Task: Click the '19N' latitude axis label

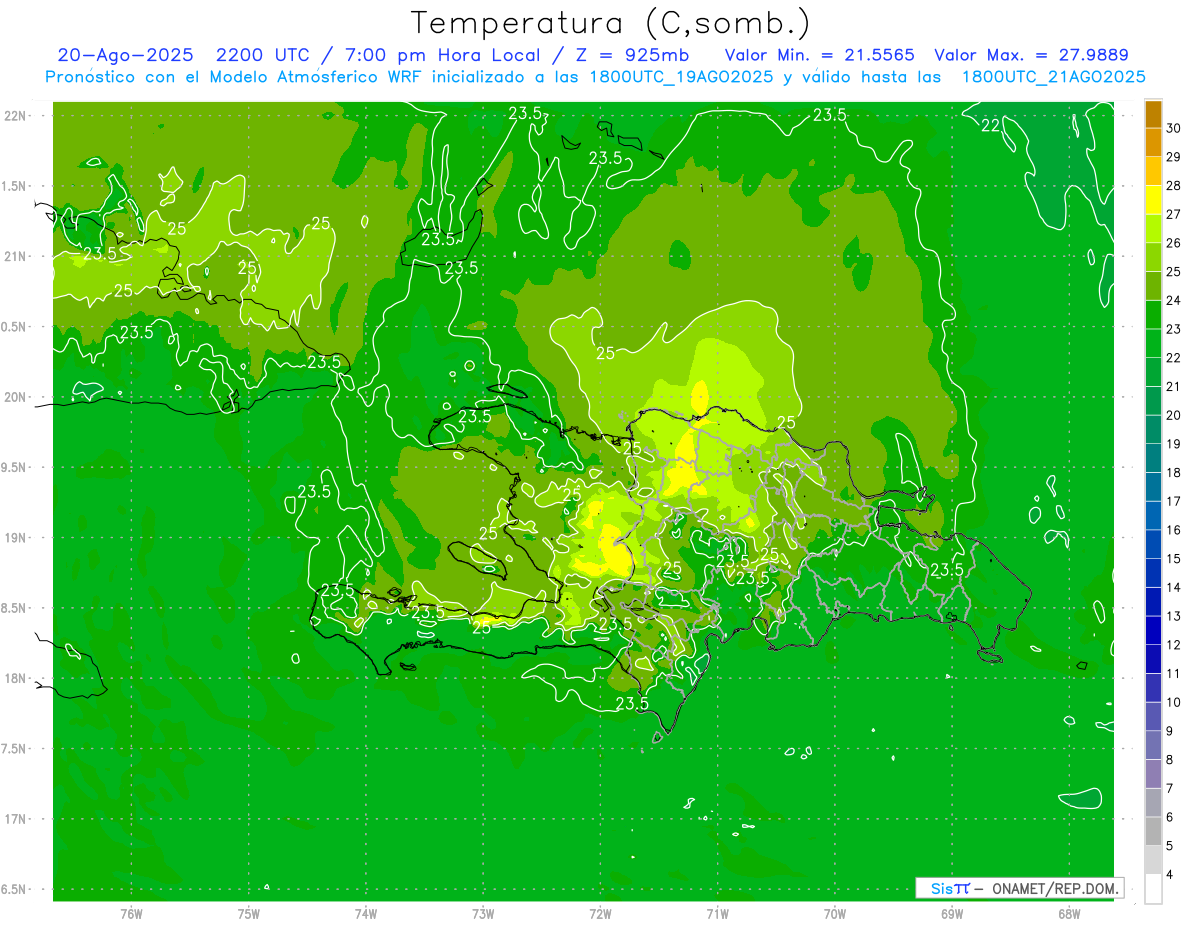Action: pos(13,537)
